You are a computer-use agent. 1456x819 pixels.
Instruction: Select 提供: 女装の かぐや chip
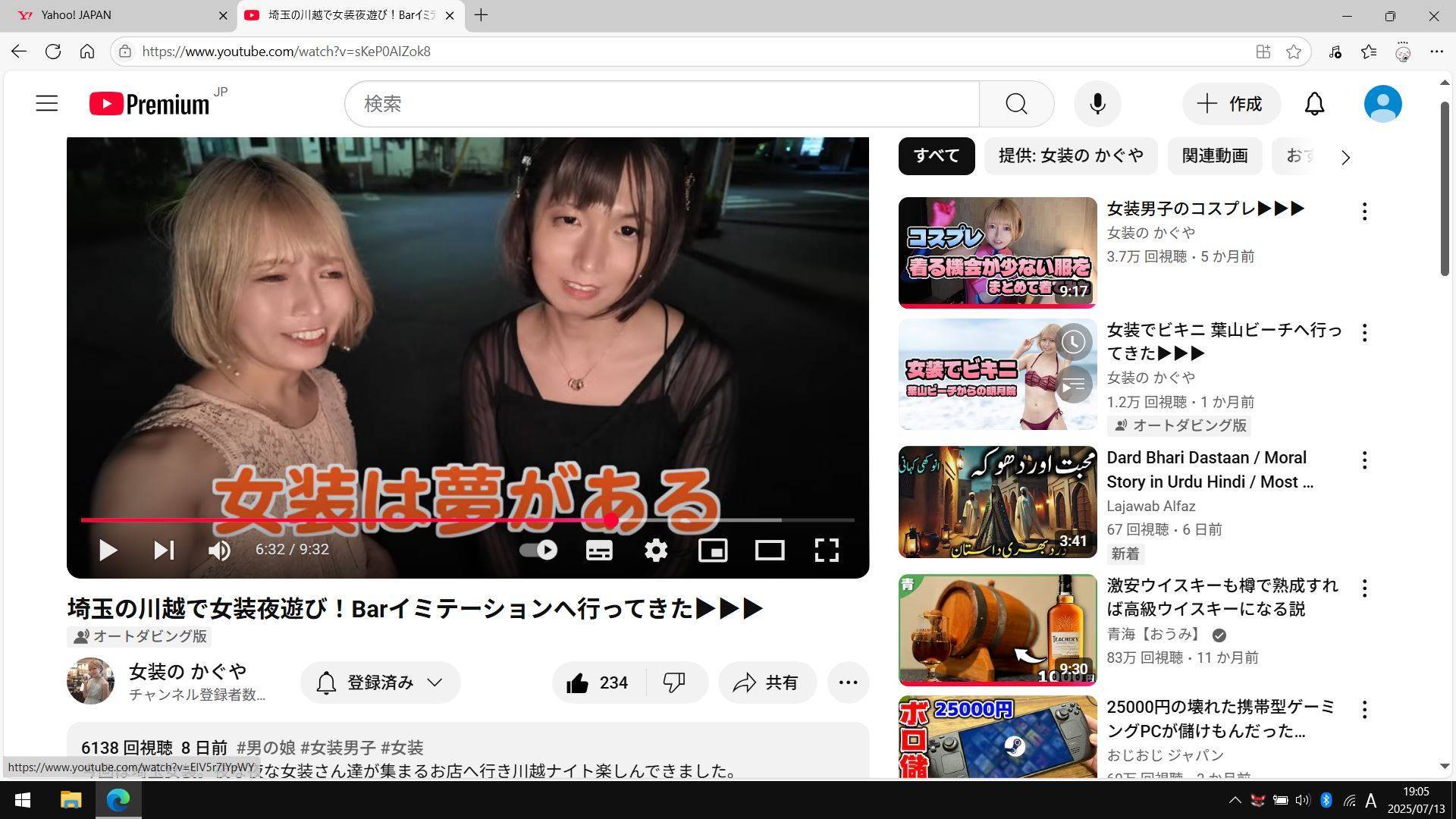[x=1071, y=156]
